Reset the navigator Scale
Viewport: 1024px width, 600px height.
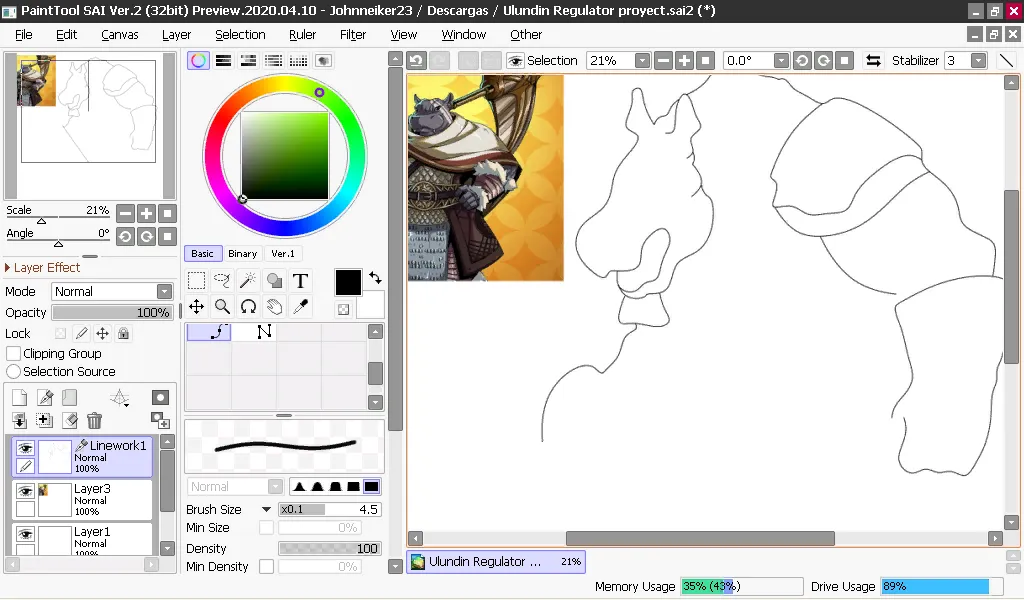167,213
